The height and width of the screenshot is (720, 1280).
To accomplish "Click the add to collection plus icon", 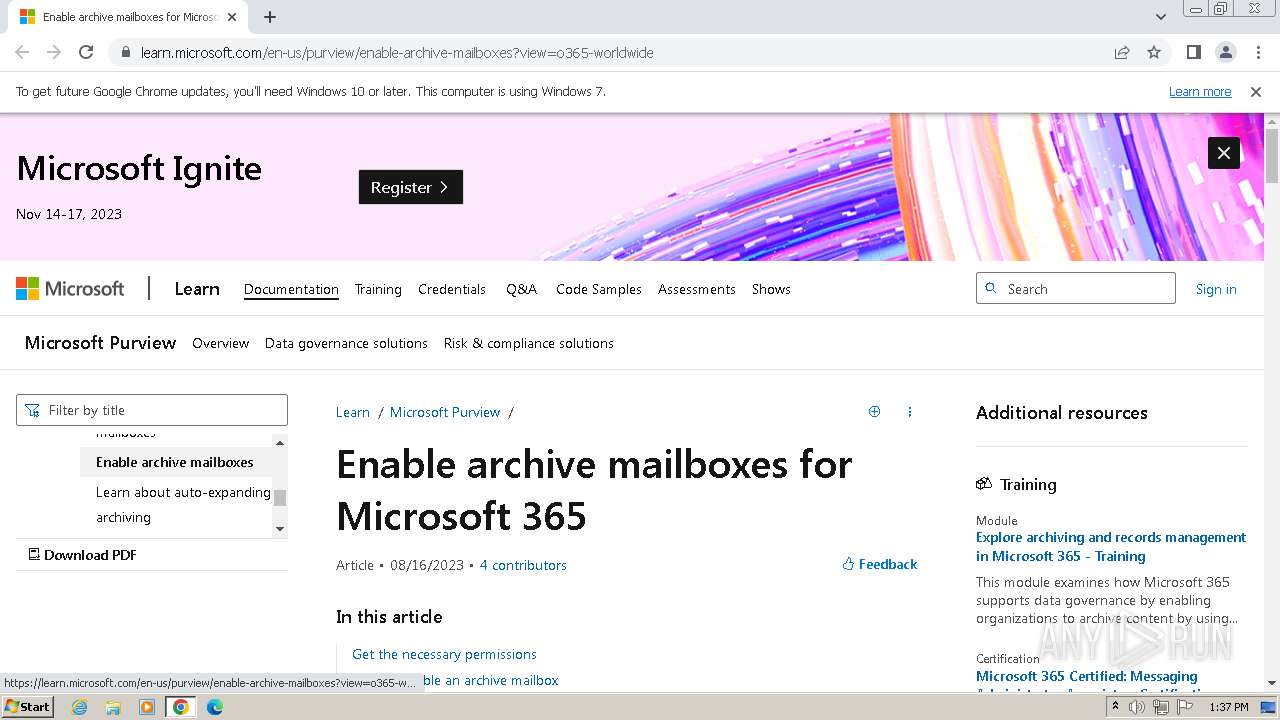I will click(874, 411).
